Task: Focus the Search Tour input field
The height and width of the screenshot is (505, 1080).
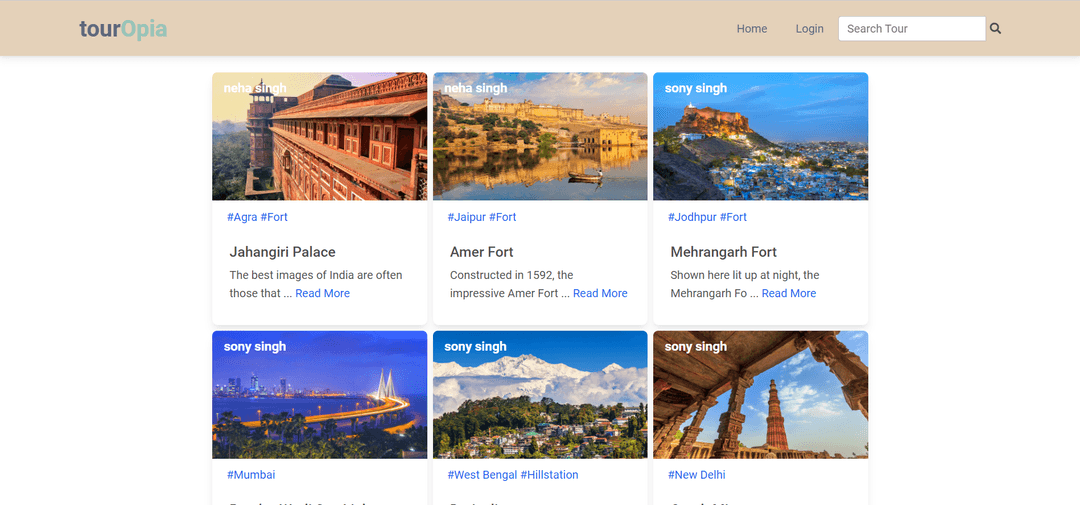Action: click(x=912, y=29)
